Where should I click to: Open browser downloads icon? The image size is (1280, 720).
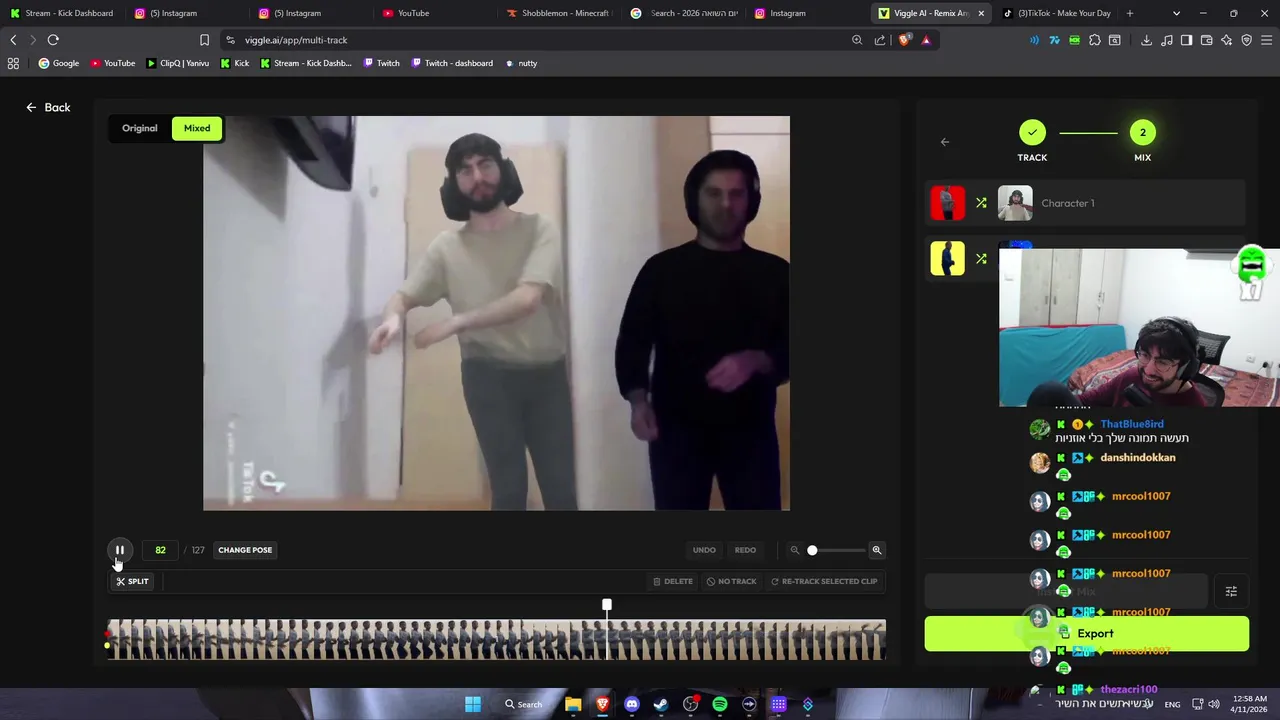click(x=1146, y=40)
